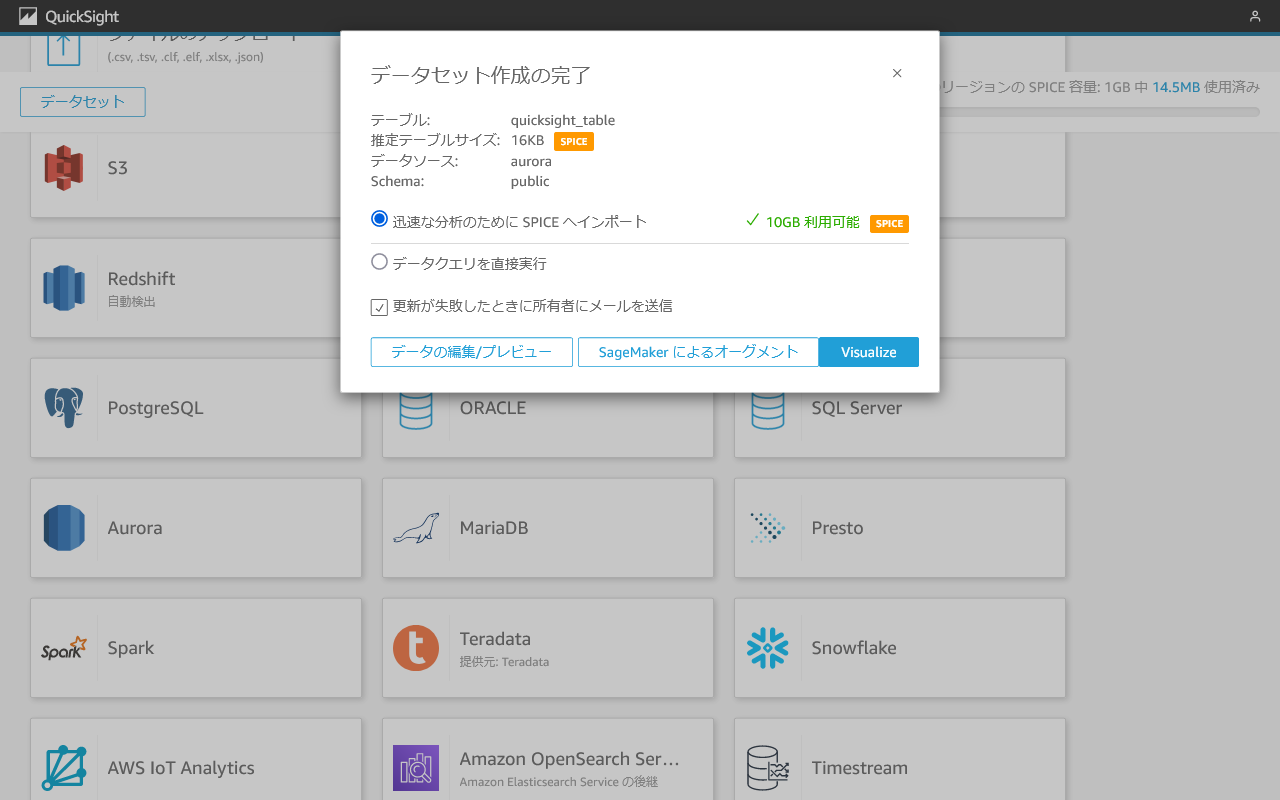Select the S3 data source icon
The height and width of the screenshot is (800, 1280).
click(64, 168)
